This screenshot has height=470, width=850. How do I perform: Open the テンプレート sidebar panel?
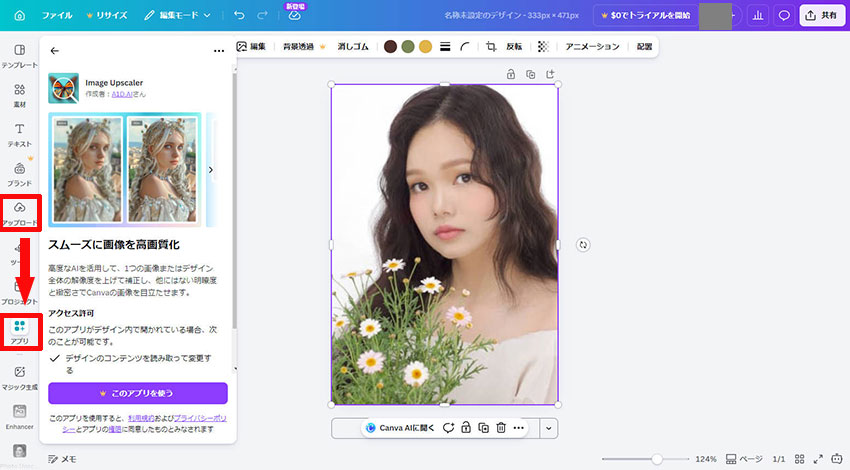click(x=20, y=56)
